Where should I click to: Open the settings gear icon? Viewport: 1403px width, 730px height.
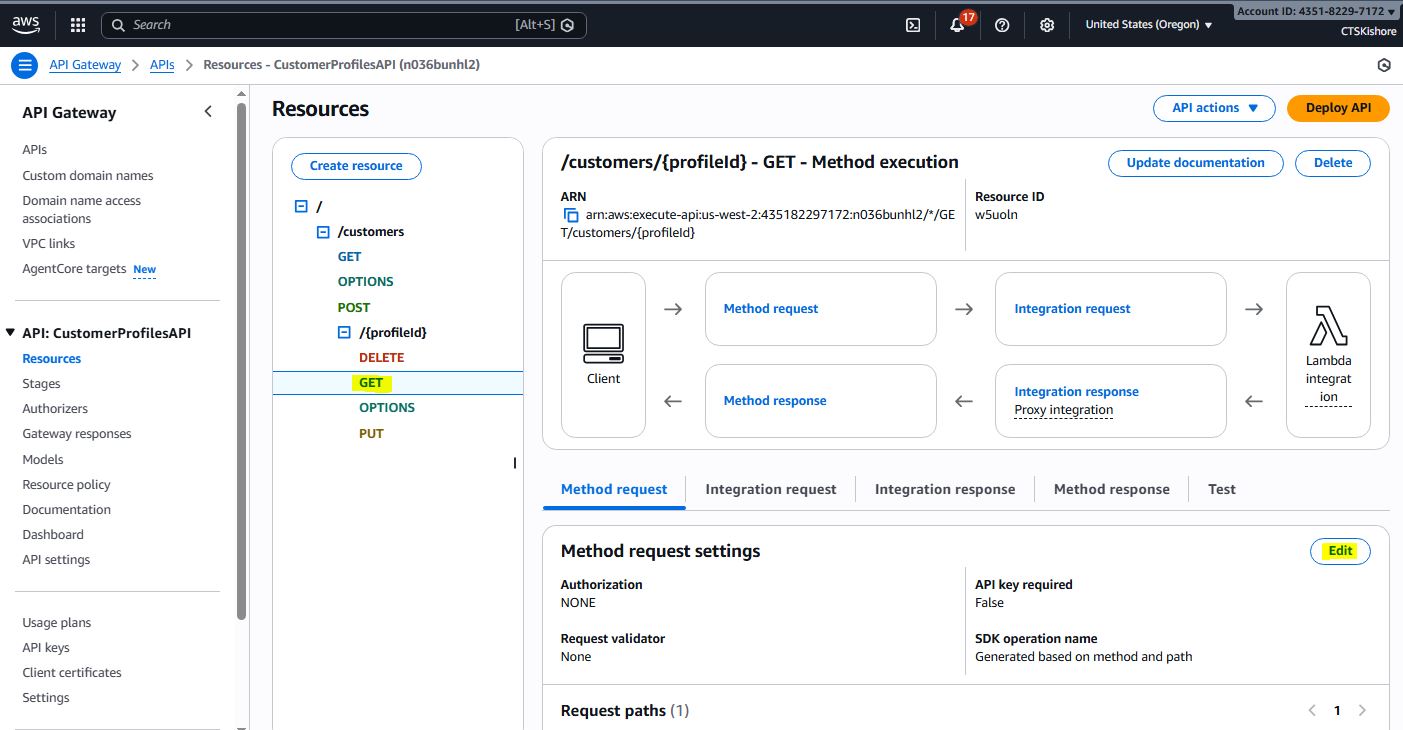(x=1047, y=25)
